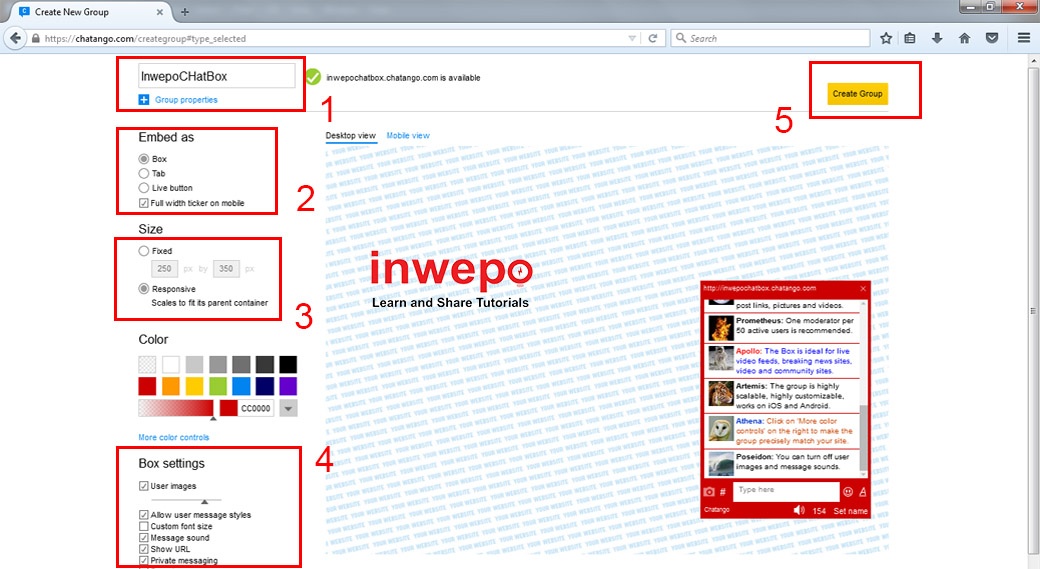1040x569 pixels.
Task: Toggle Allow user message styles
Action: tap(143, 515)
